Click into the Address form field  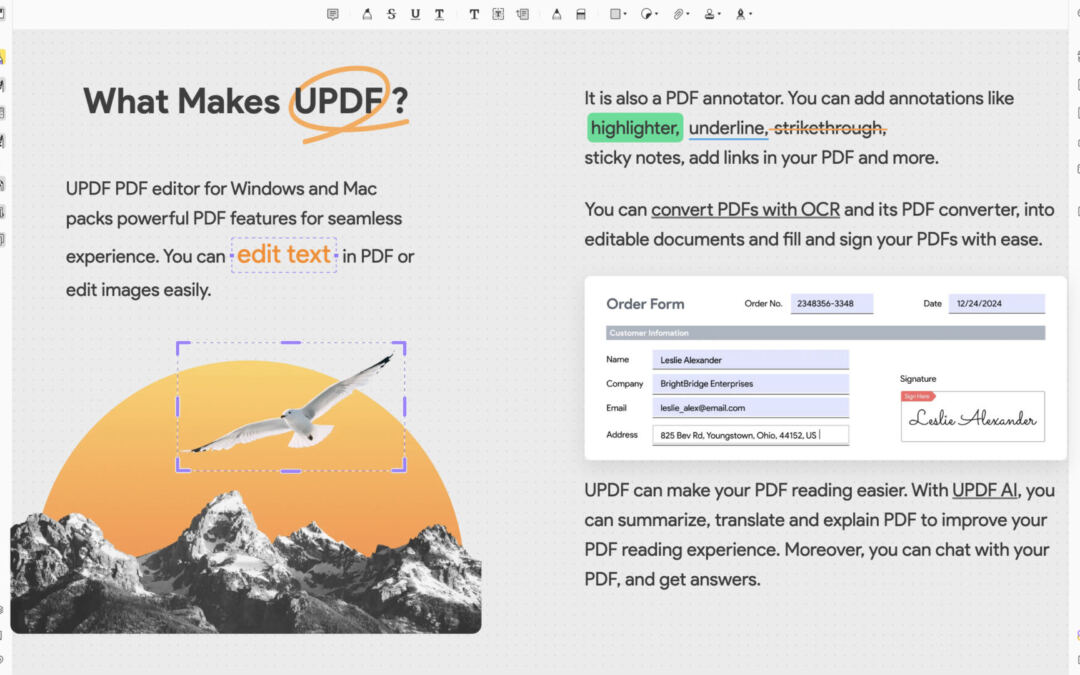pyautogui.click(x=750, y=435)
